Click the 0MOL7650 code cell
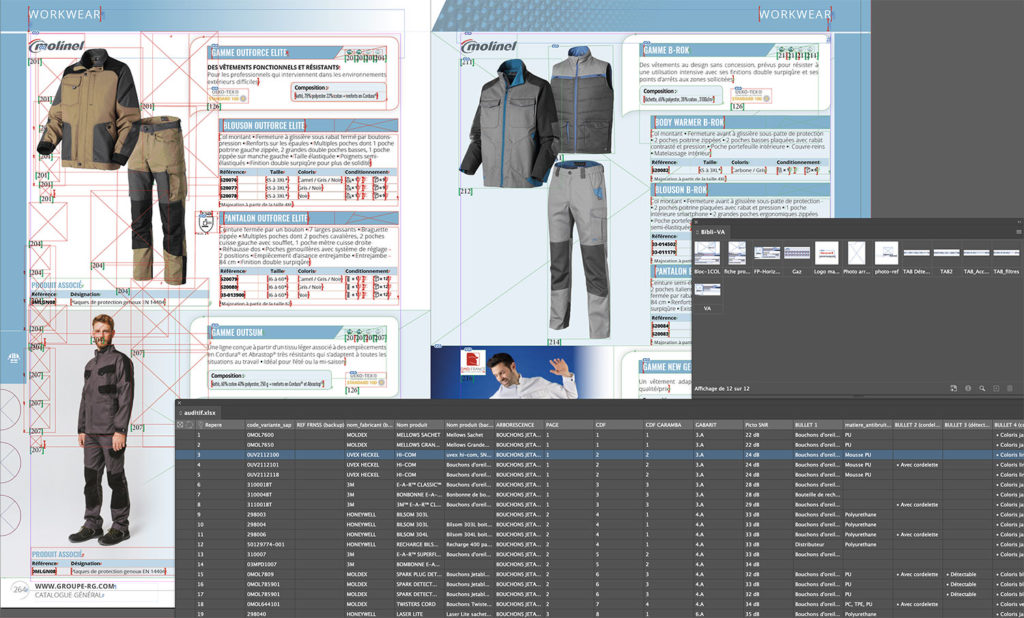Image resolution: width=1024 pixels, height=618 pixels. click(x=269, y=445)
